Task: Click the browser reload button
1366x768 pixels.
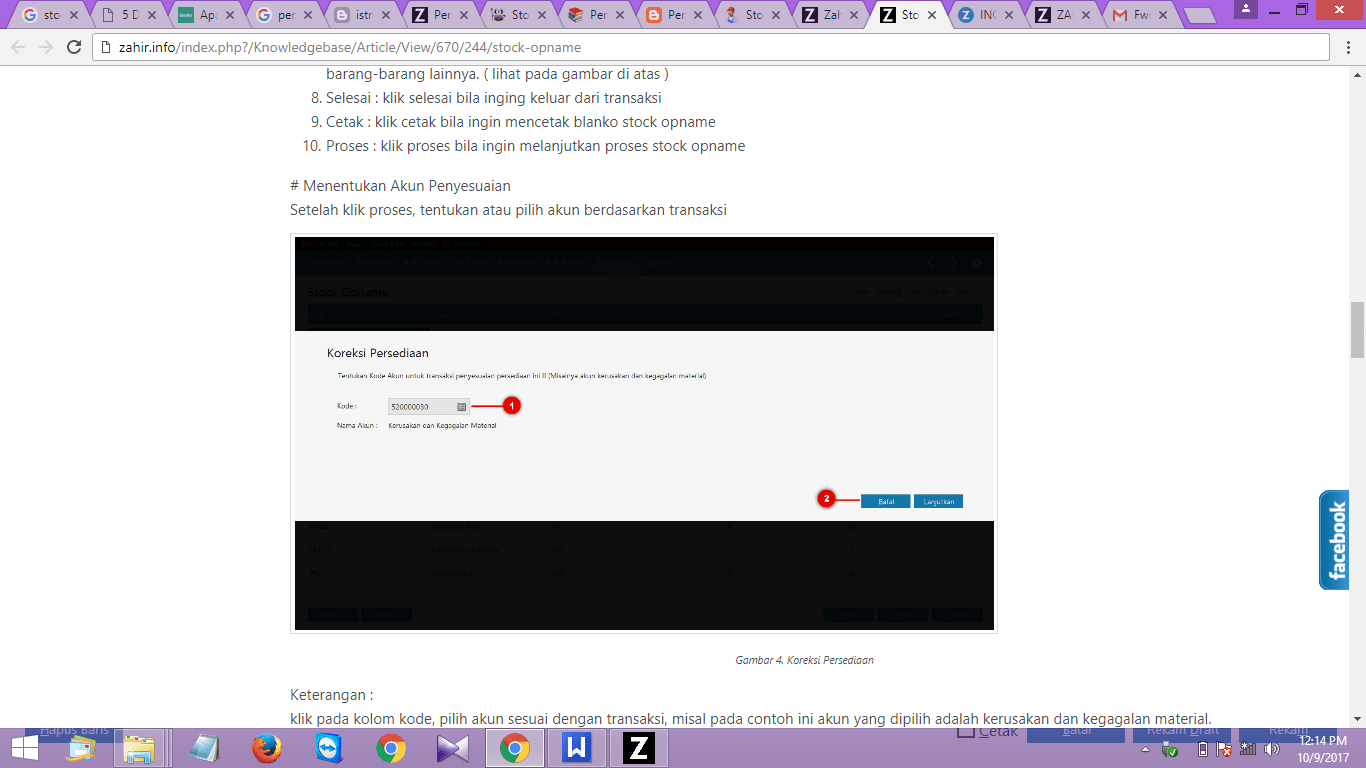Action: pyautogui.click(x=74, y=47)
